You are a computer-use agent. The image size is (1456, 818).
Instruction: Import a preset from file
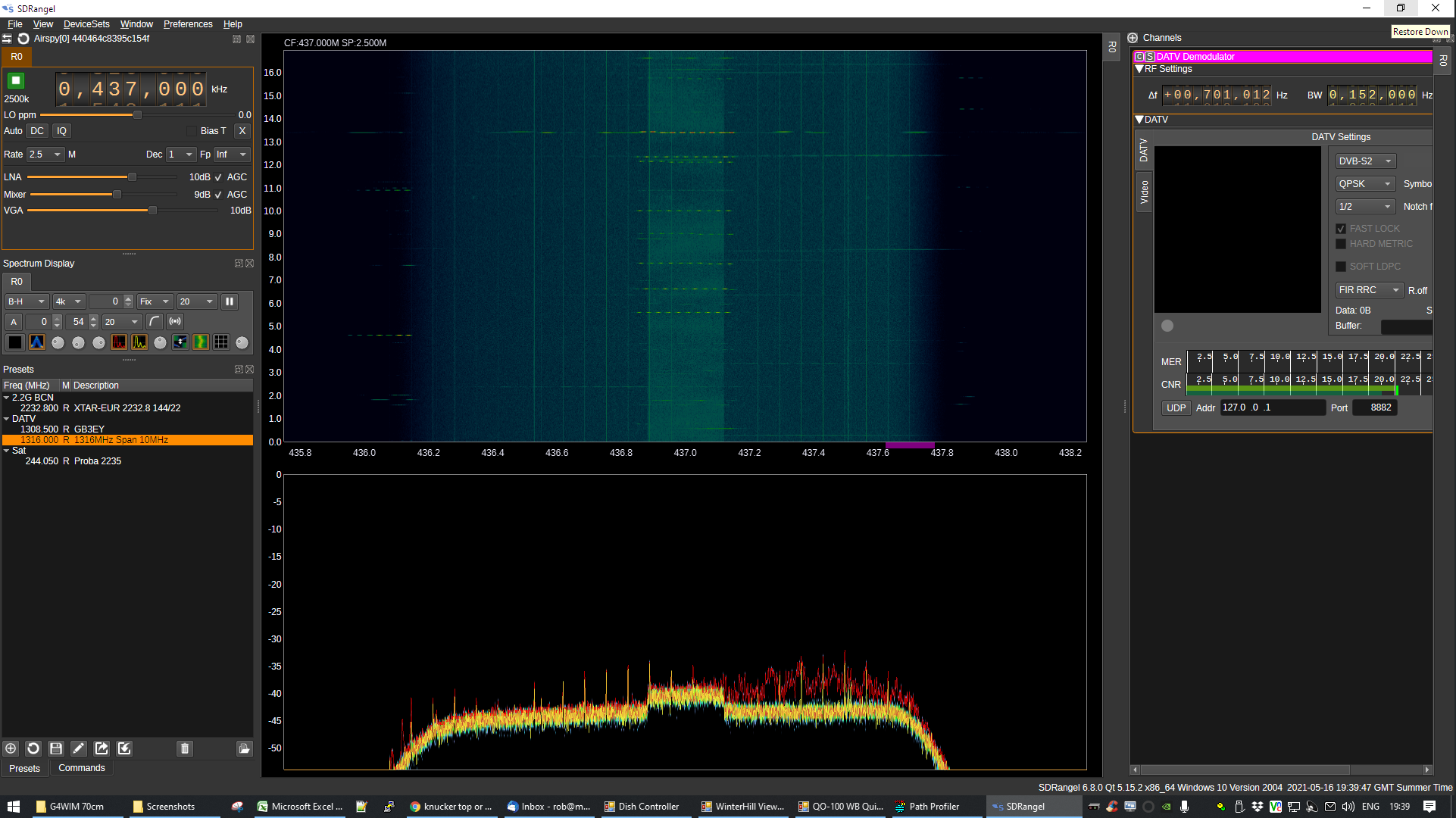point(124,748)
